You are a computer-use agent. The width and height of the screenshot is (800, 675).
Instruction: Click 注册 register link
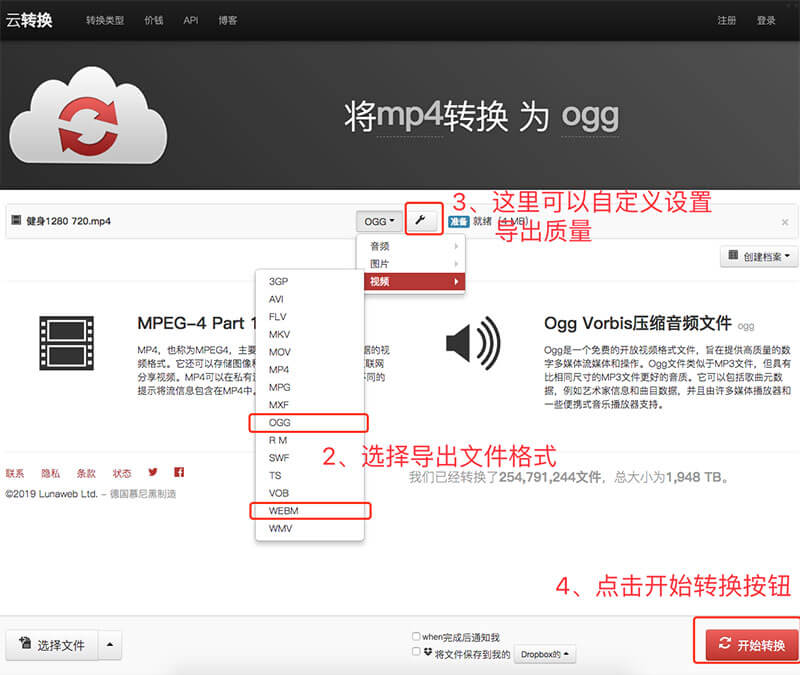click(727, 20)
